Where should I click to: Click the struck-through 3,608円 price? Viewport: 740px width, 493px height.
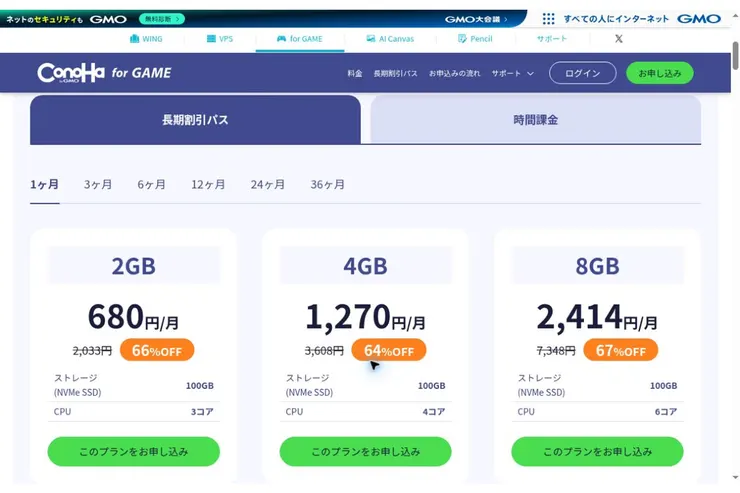[x=324, y=351]
